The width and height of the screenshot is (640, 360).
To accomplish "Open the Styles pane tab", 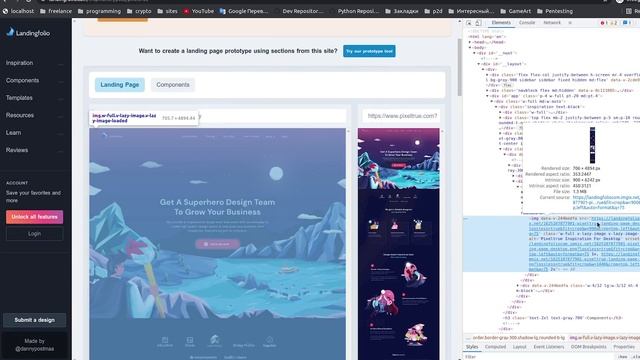I will pyautogui.click(x=472, y=347).
